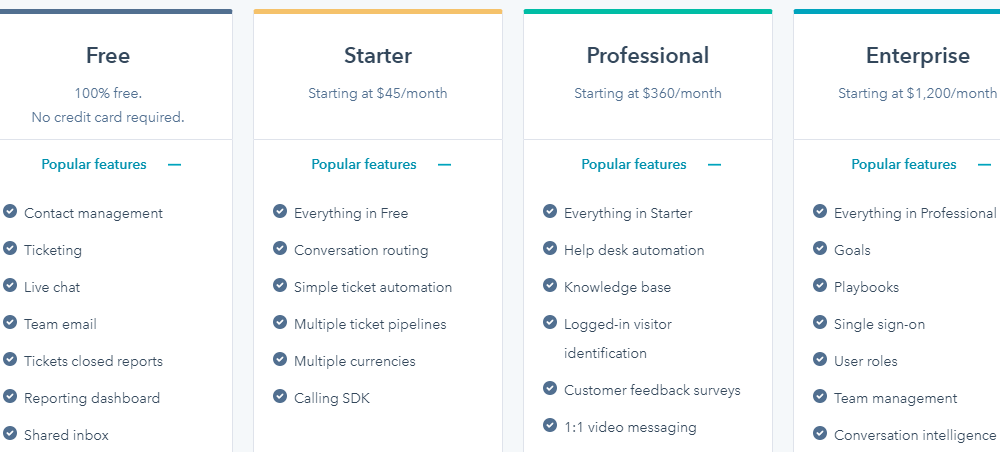This screenshot has height=452, width=1000.
Task: Click the checkmark icon beside 1:1 video messaging
Action: click(550, 426)
